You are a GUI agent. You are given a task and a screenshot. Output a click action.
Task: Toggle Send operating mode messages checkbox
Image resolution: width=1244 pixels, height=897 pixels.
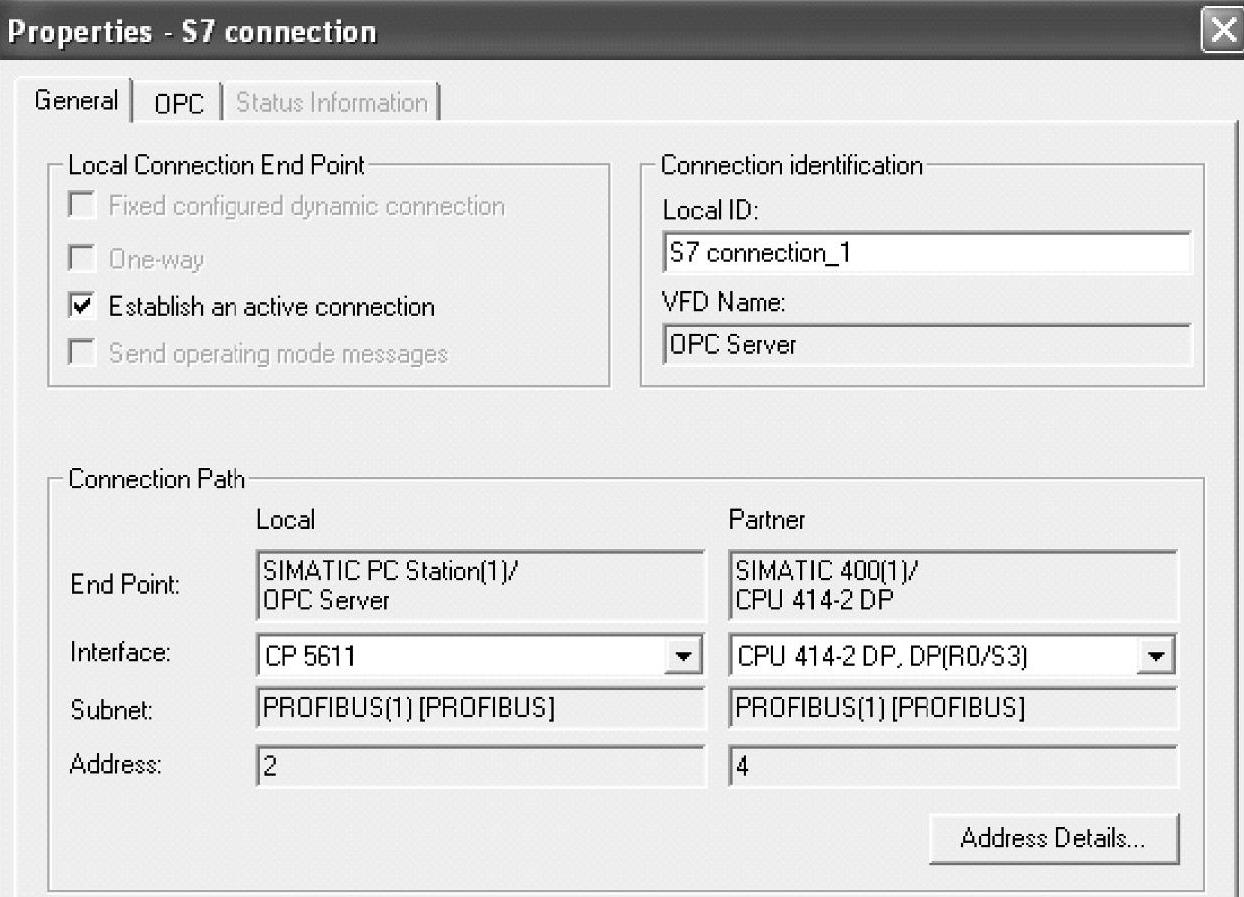coord(82,354)
